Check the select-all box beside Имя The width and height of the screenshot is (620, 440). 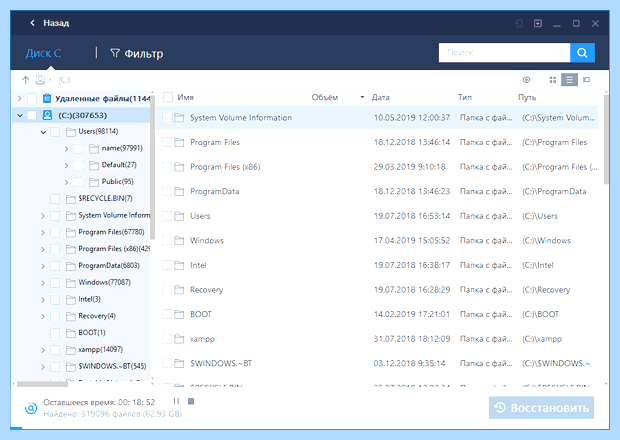point(168,97)
